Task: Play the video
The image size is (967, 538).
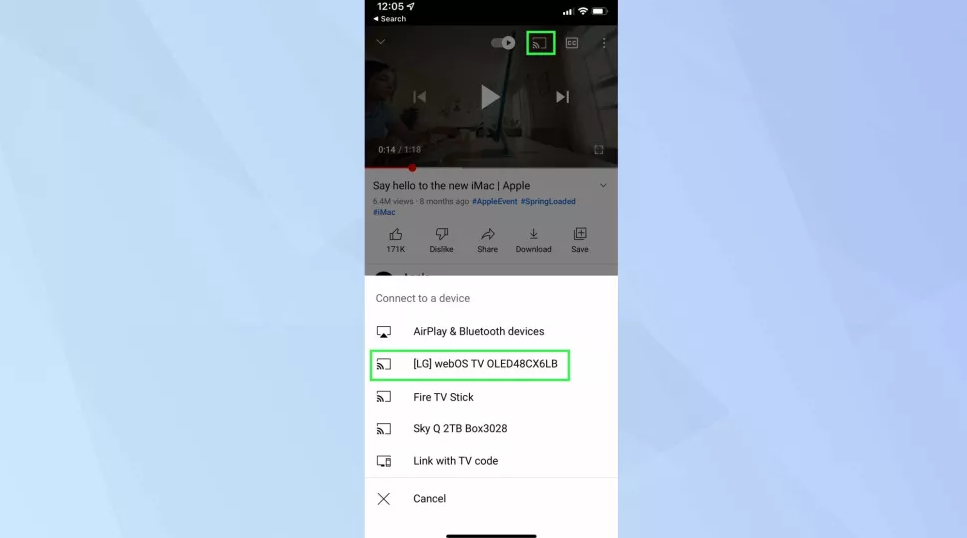Action: coord(490,97)
